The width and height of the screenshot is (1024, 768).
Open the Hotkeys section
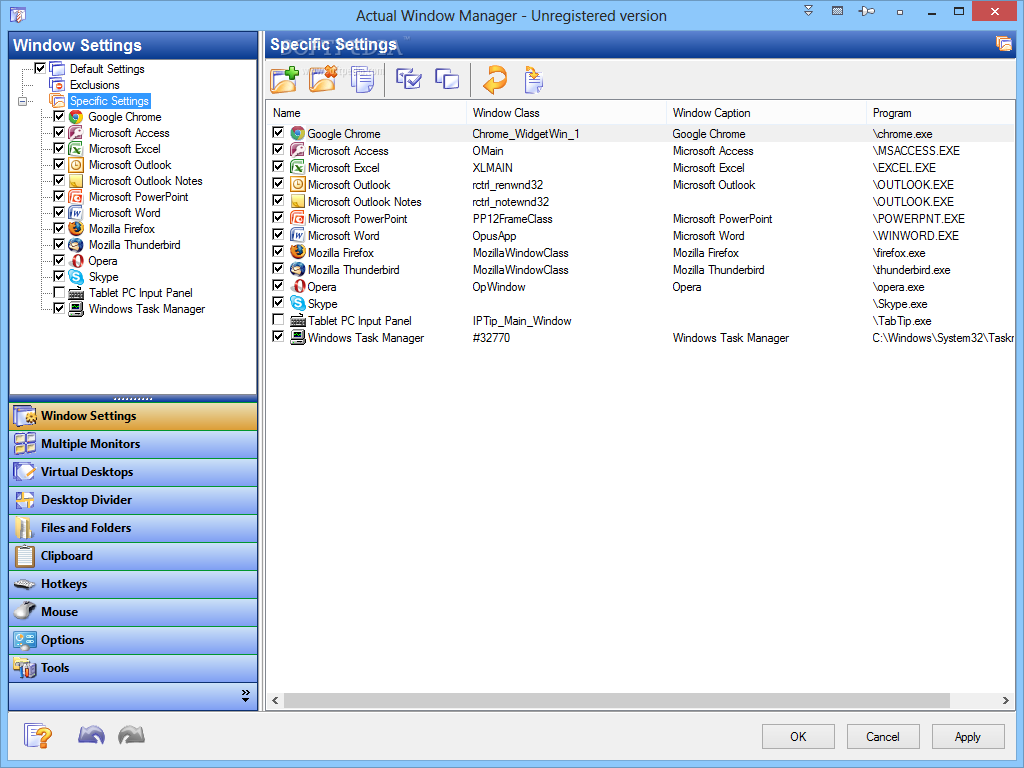[133, 584]
